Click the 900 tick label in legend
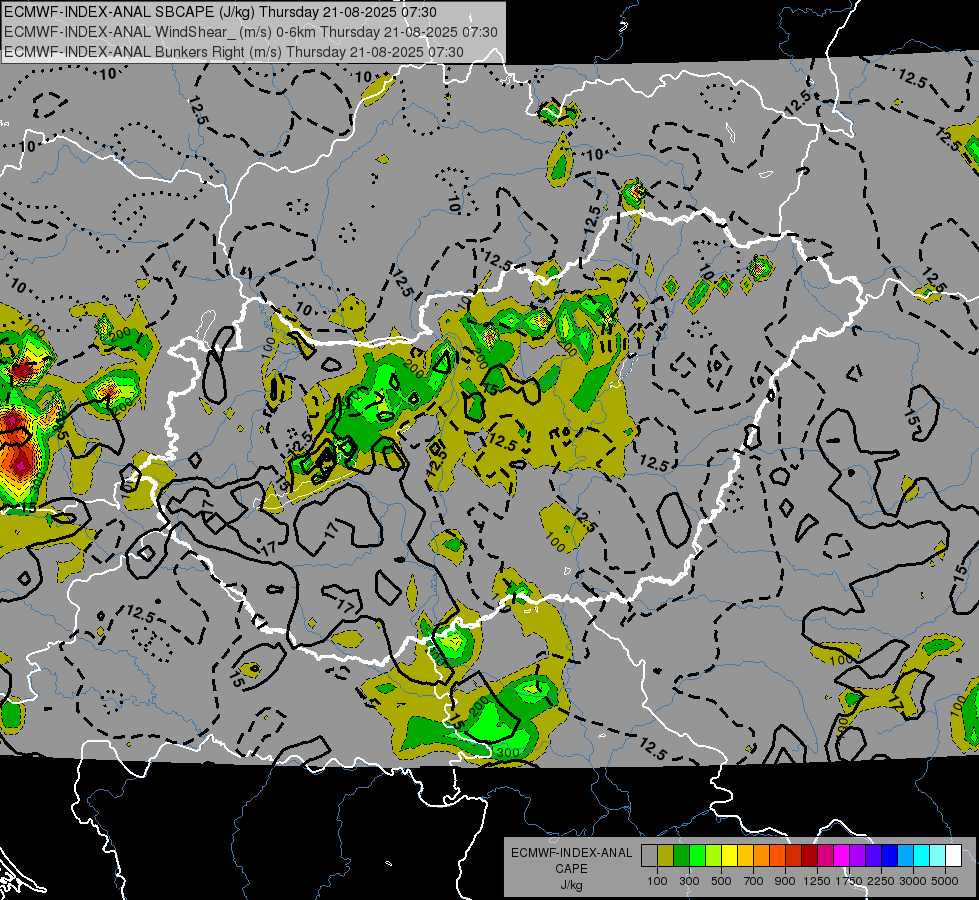This screenshot has width=979, height=900. point(785,881)
